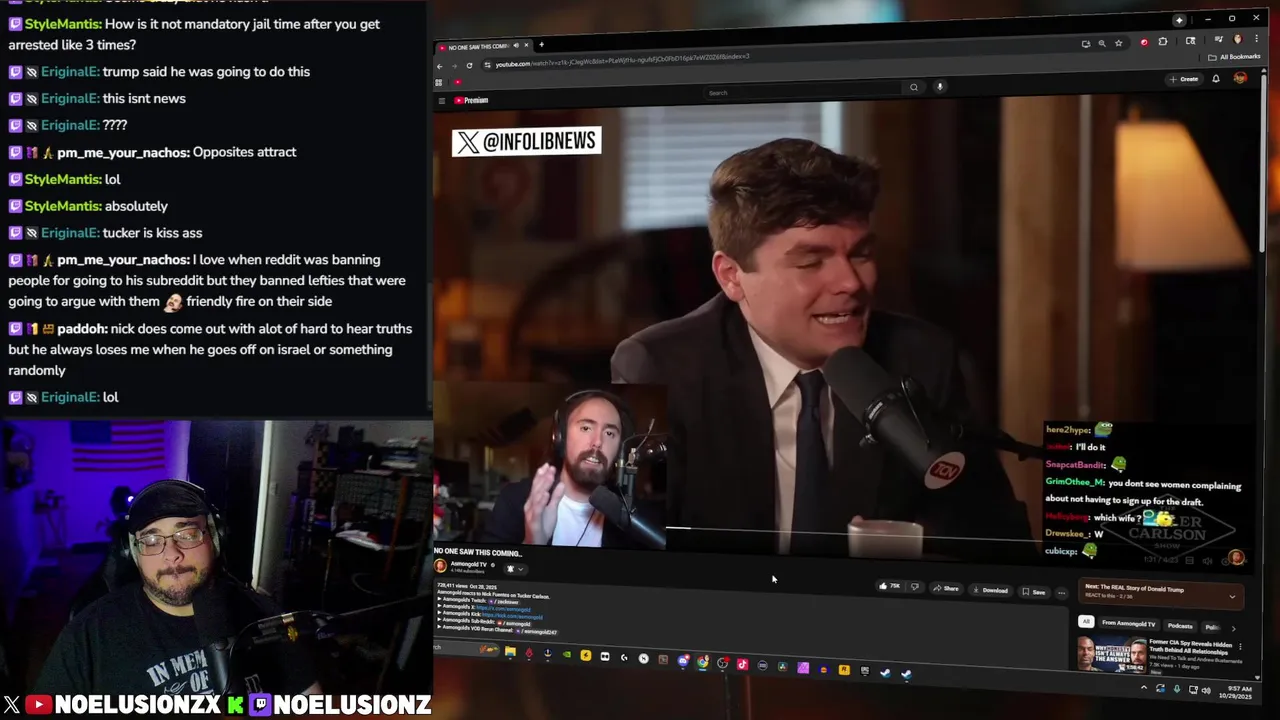
Task: Open the 'Former CIA Spy Reveals' video thumbnail
Action: pyautogui.click(x=1111, y=654)
